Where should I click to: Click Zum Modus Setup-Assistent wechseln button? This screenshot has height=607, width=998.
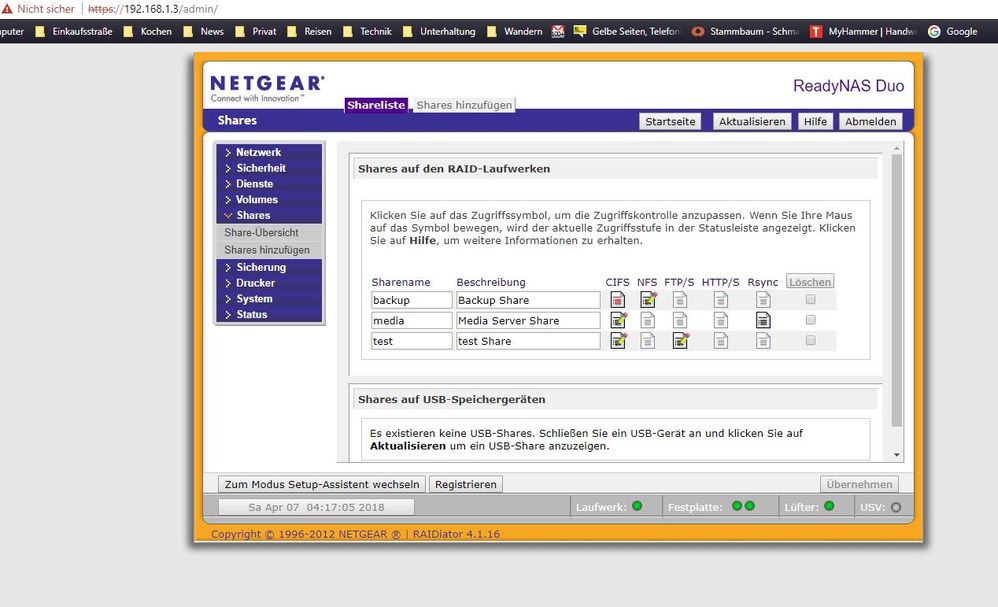(x=322, y=484)
